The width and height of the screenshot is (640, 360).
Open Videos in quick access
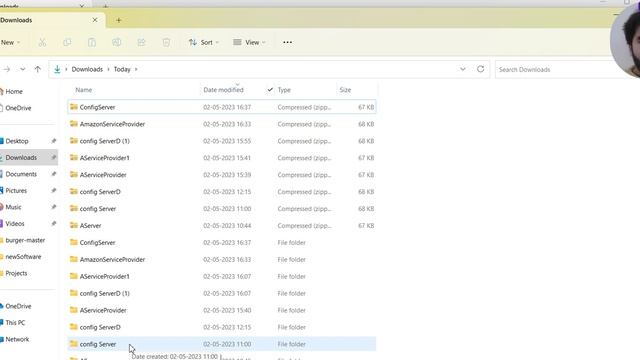(x=15, y=224)
